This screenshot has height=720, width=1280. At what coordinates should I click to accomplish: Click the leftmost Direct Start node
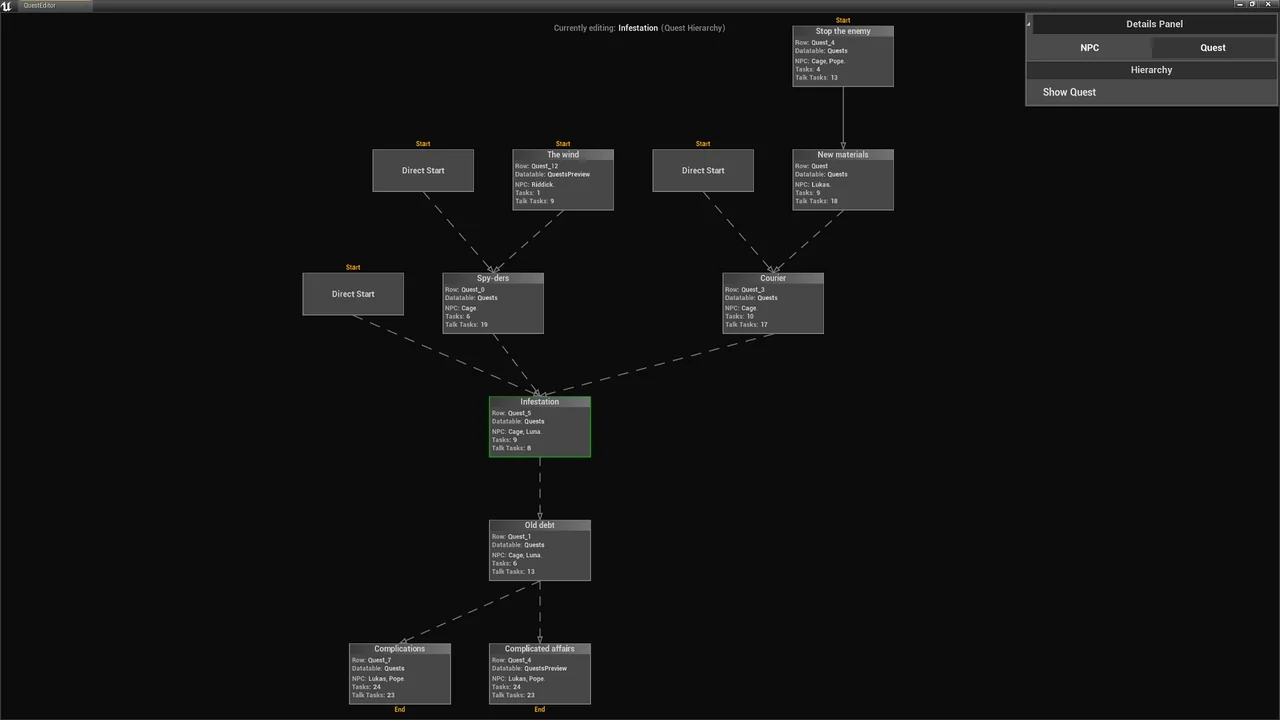pyautogui.click(x=353, y=294)
